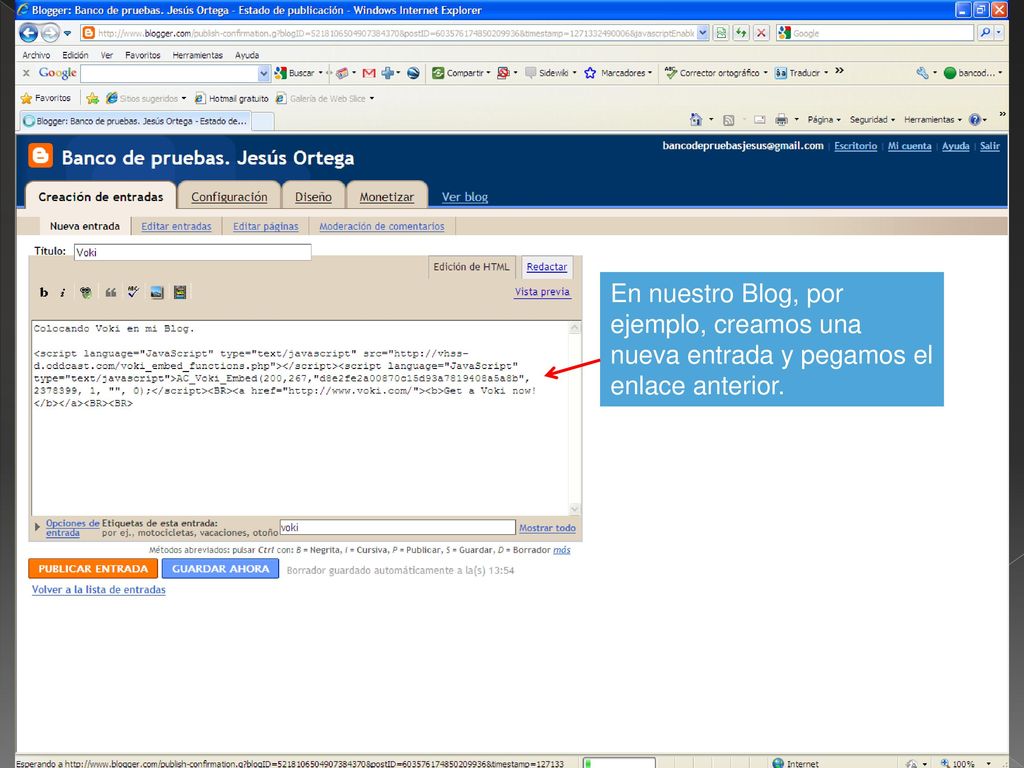Viewport: 1024px width, 768px height.
Task: Click the wrench settings icon in Google toolbar
Action: 922,73
